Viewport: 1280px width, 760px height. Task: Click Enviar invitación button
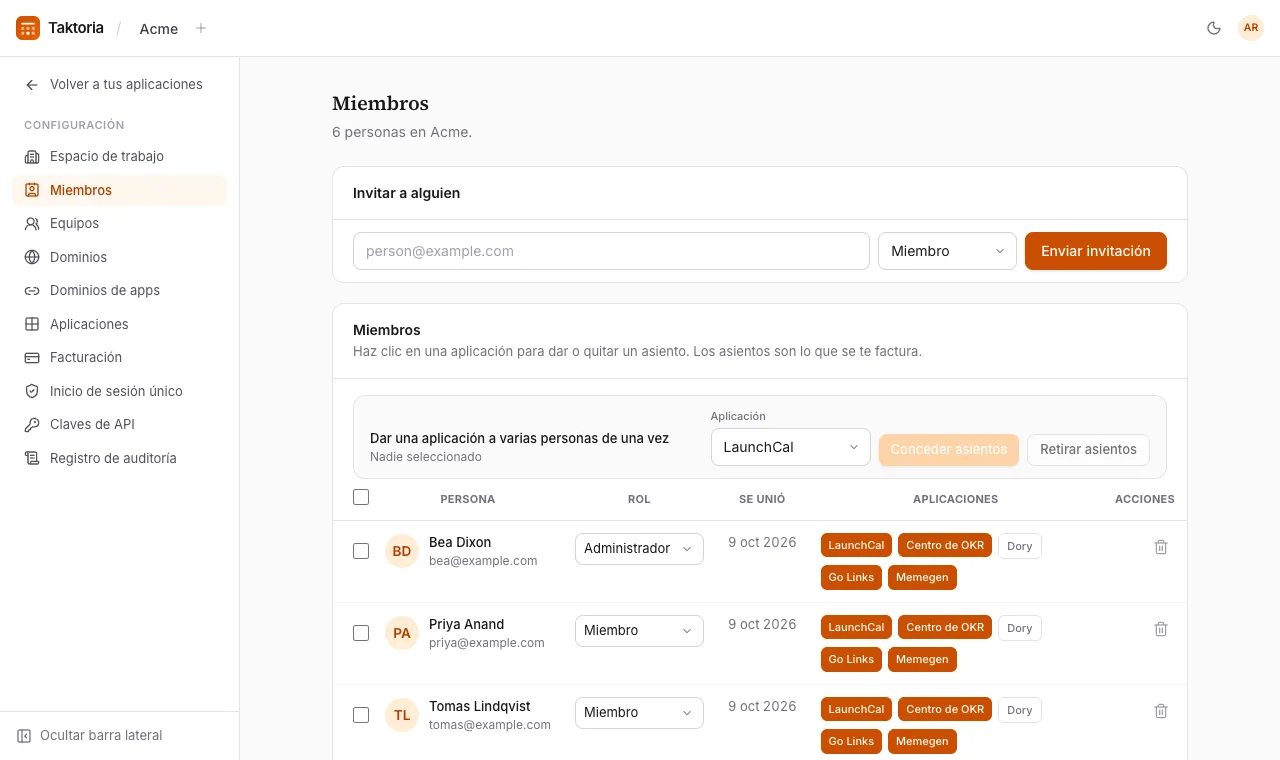[1096, 251]
